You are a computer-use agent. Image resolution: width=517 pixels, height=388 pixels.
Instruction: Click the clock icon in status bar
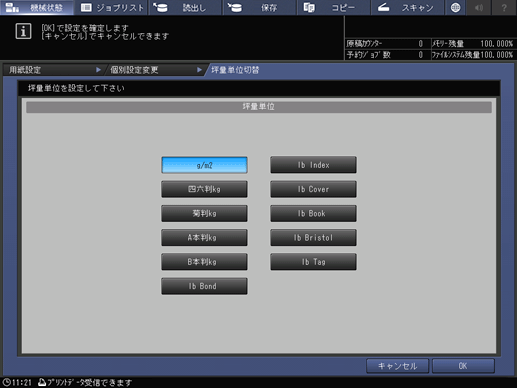click(6, 382)
